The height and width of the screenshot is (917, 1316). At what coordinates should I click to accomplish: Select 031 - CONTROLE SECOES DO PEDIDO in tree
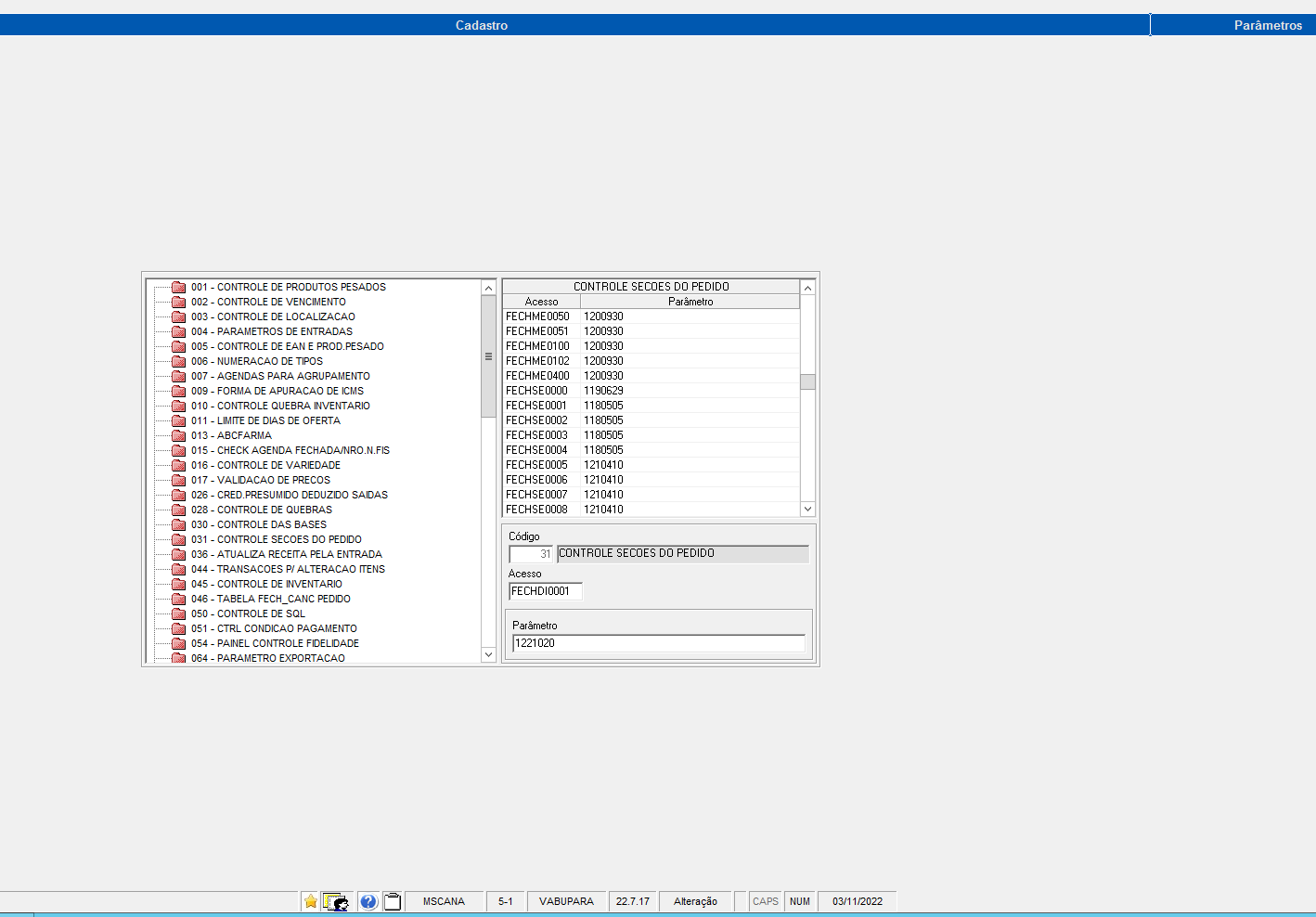pyautogui.click(x=277, y=539)
